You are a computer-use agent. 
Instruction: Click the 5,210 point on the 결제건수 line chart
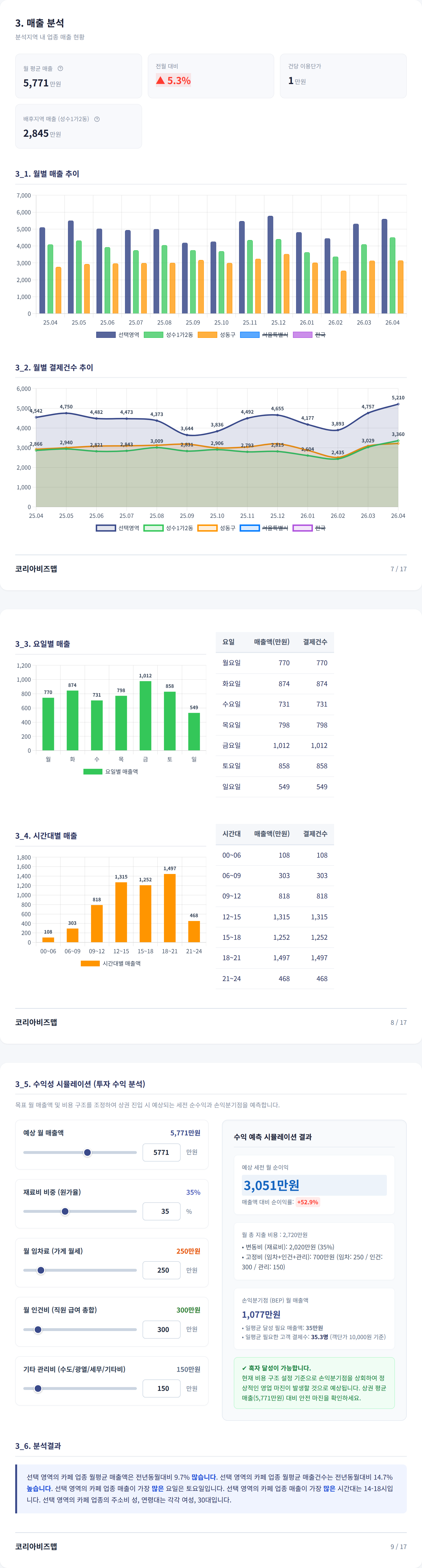point(398,404)
